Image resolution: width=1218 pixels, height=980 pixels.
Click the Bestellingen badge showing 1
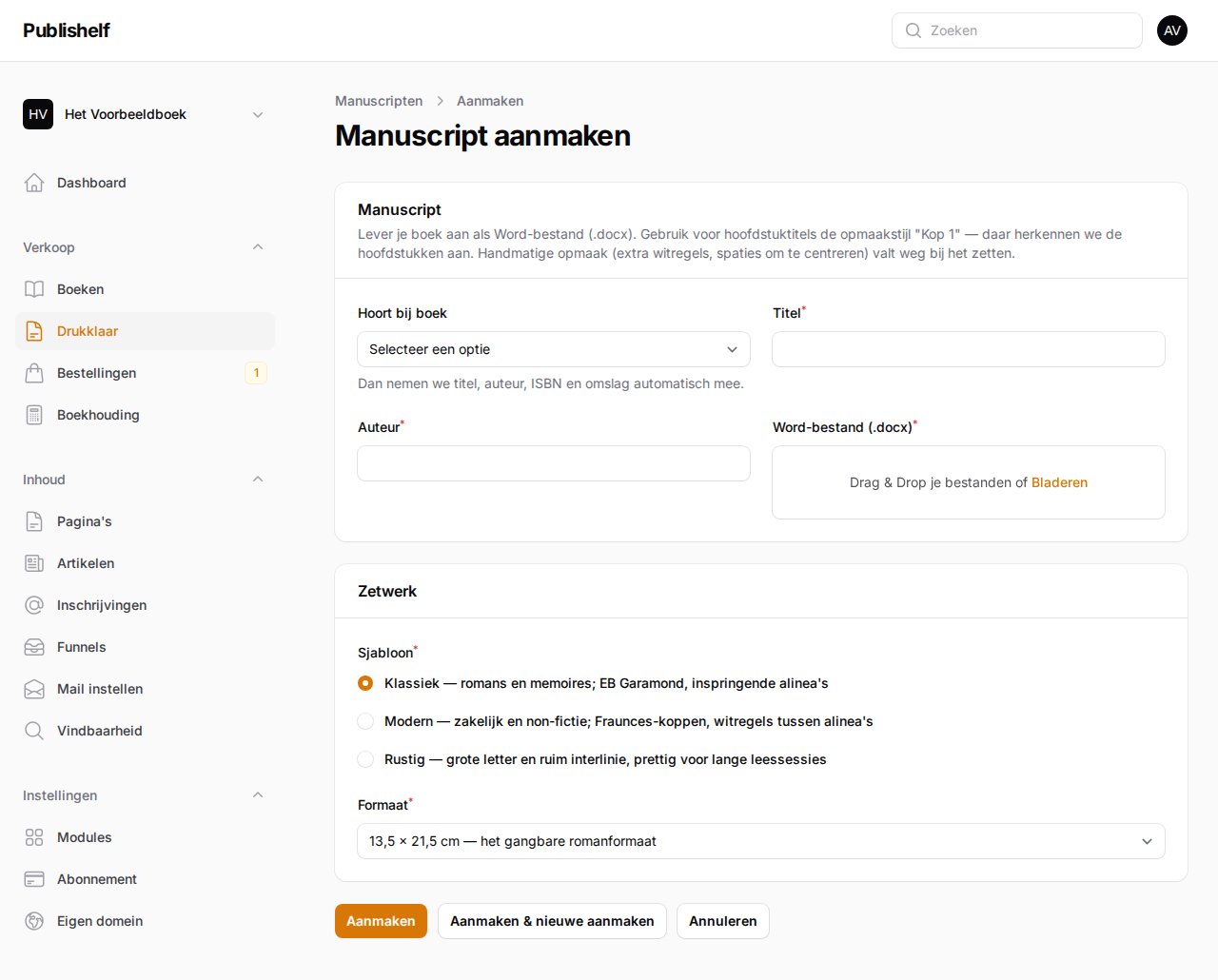point(256,373)
